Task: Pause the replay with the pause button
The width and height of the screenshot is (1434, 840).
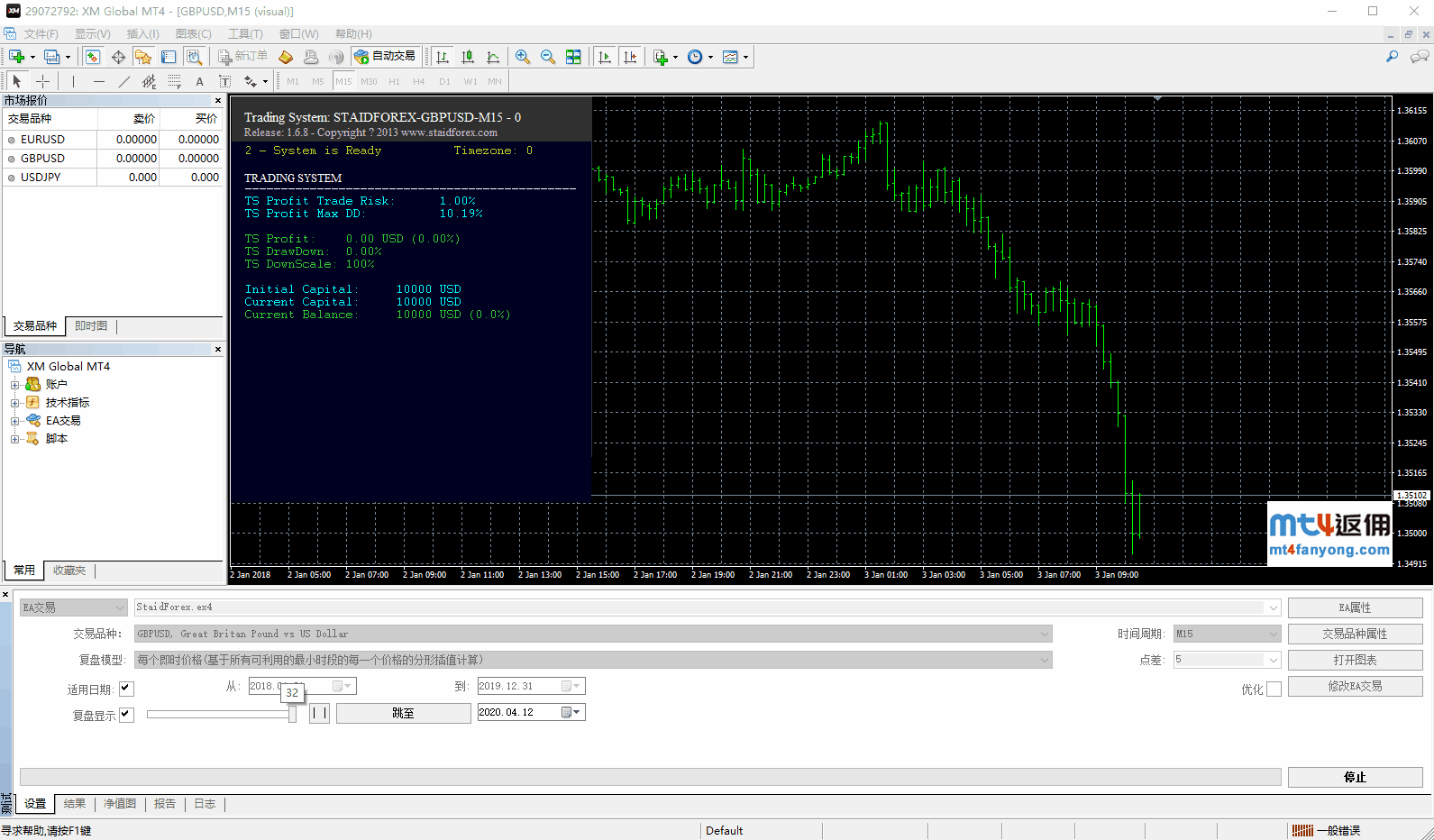Action: pyautogui.click(x=320, y=713)
